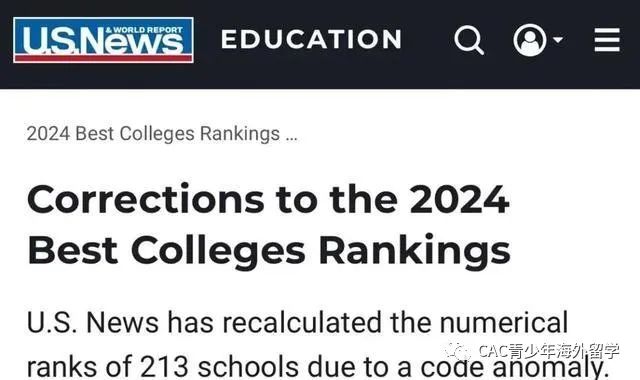The image size is (640, 380).
Task: Go to the EDUCATION section
Action: tap(311, 39)
